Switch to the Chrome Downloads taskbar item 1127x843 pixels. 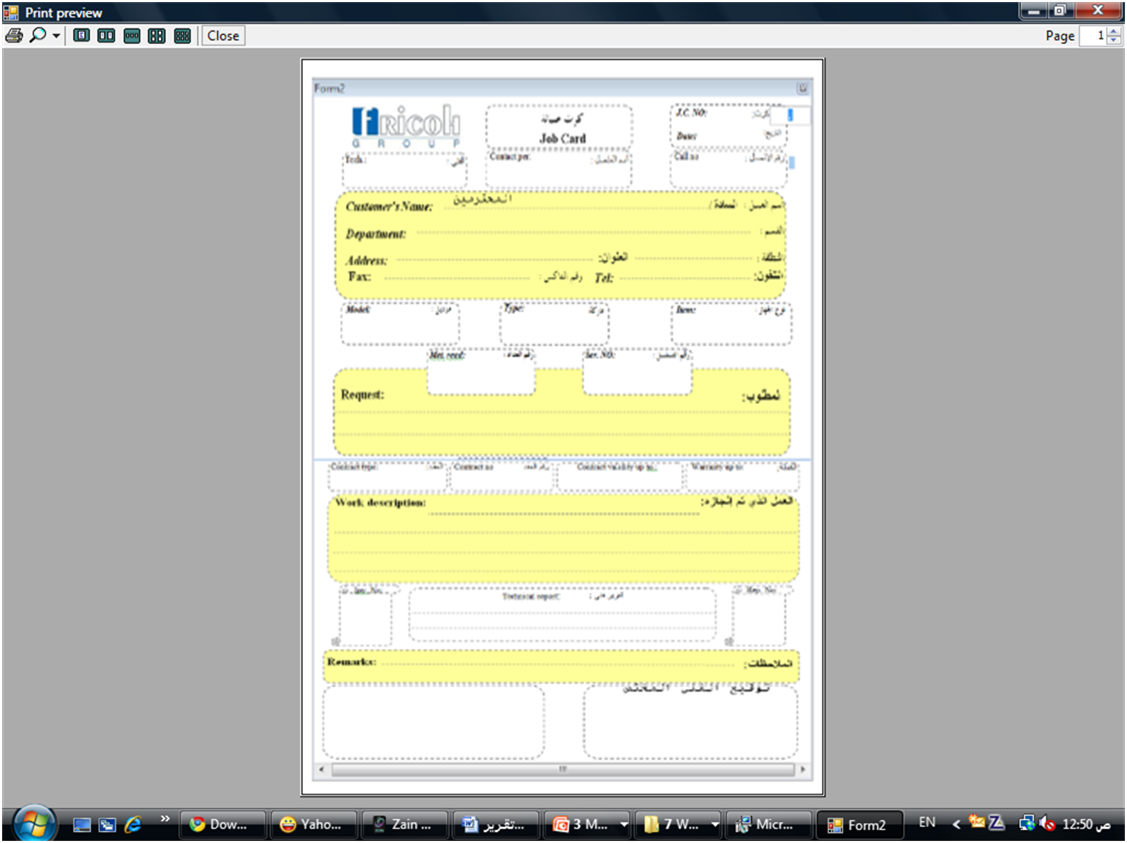click(223, 825)
